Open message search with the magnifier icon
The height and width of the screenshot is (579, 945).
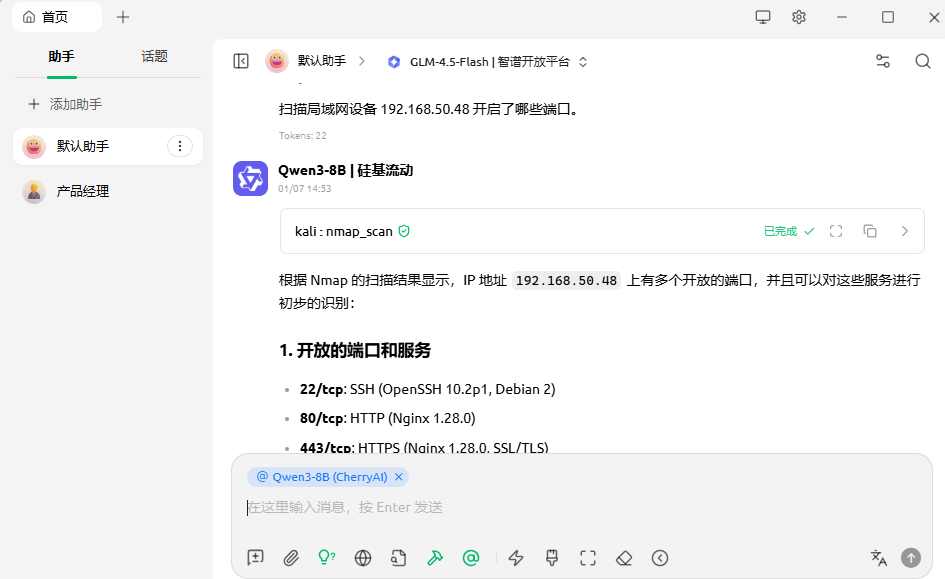coord(923,61)
